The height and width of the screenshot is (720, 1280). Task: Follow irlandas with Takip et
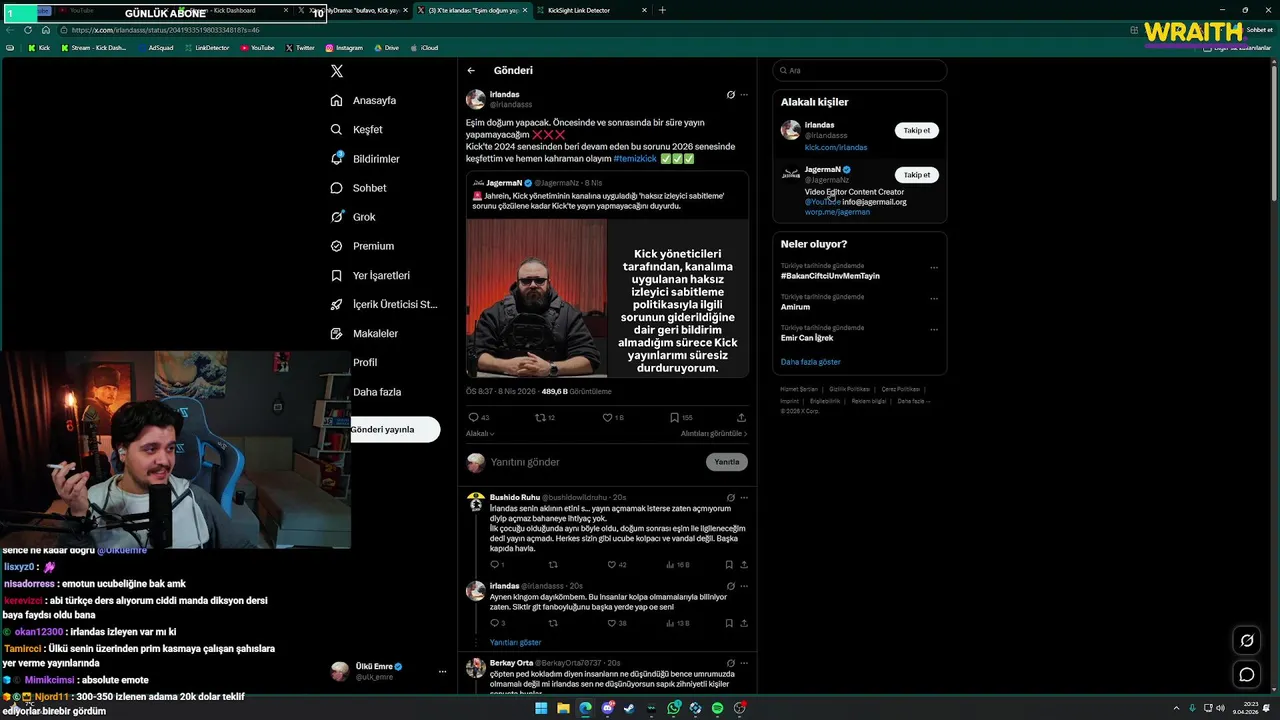coord(917,131)
